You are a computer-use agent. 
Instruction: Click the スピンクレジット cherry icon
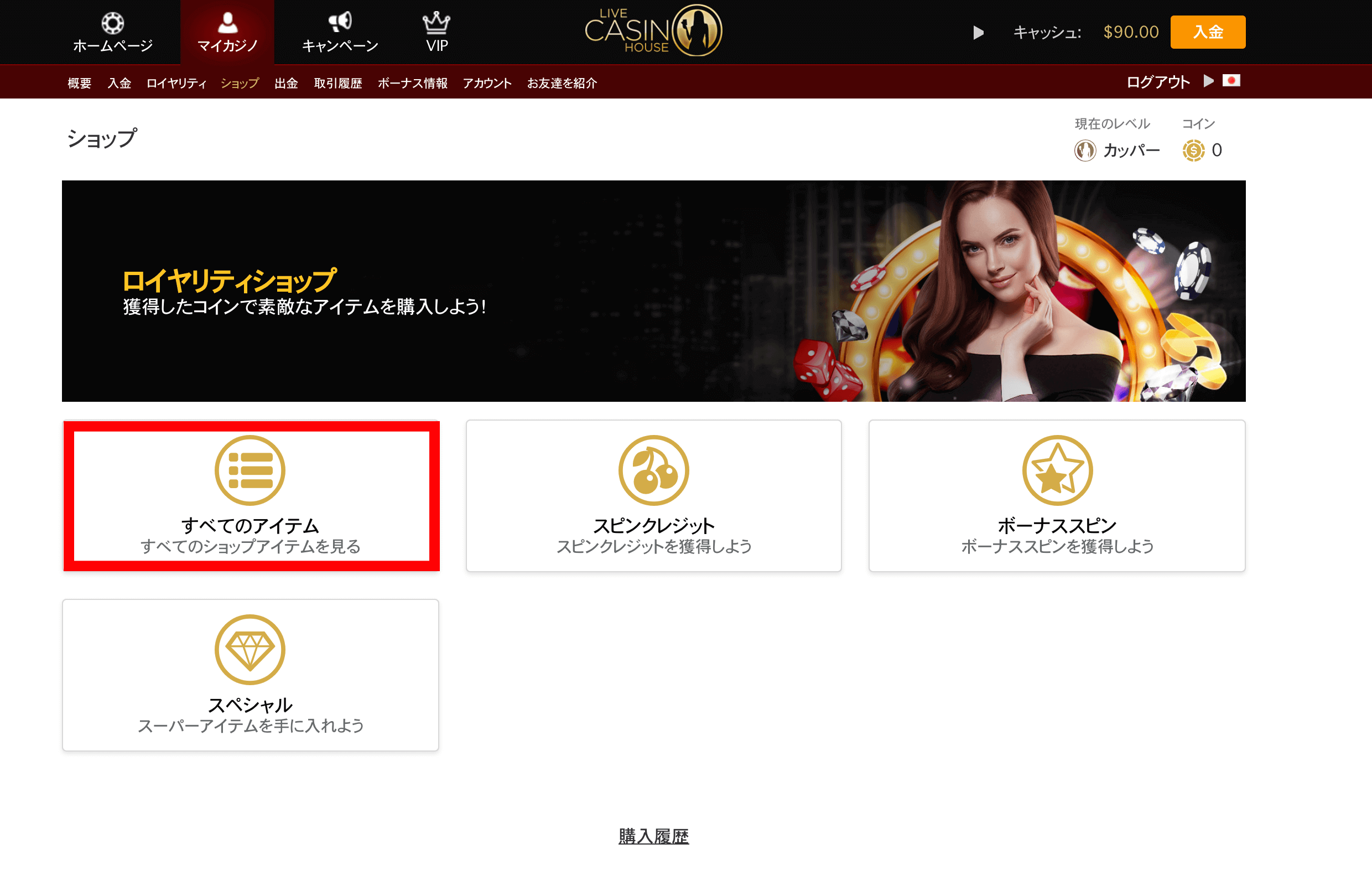(x=653, y=470)
